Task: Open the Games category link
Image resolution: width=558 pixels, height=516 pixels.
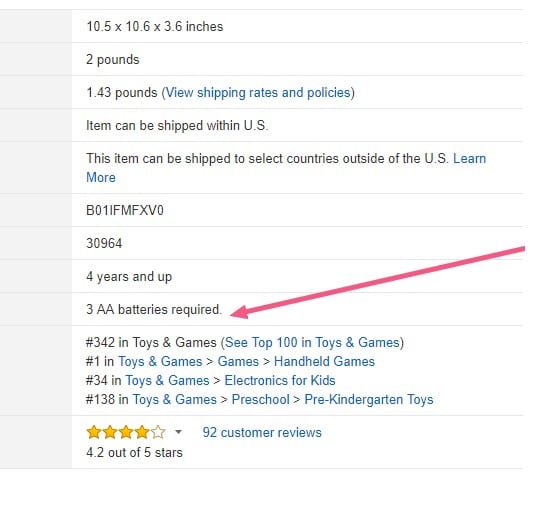Action: (238, 362)
